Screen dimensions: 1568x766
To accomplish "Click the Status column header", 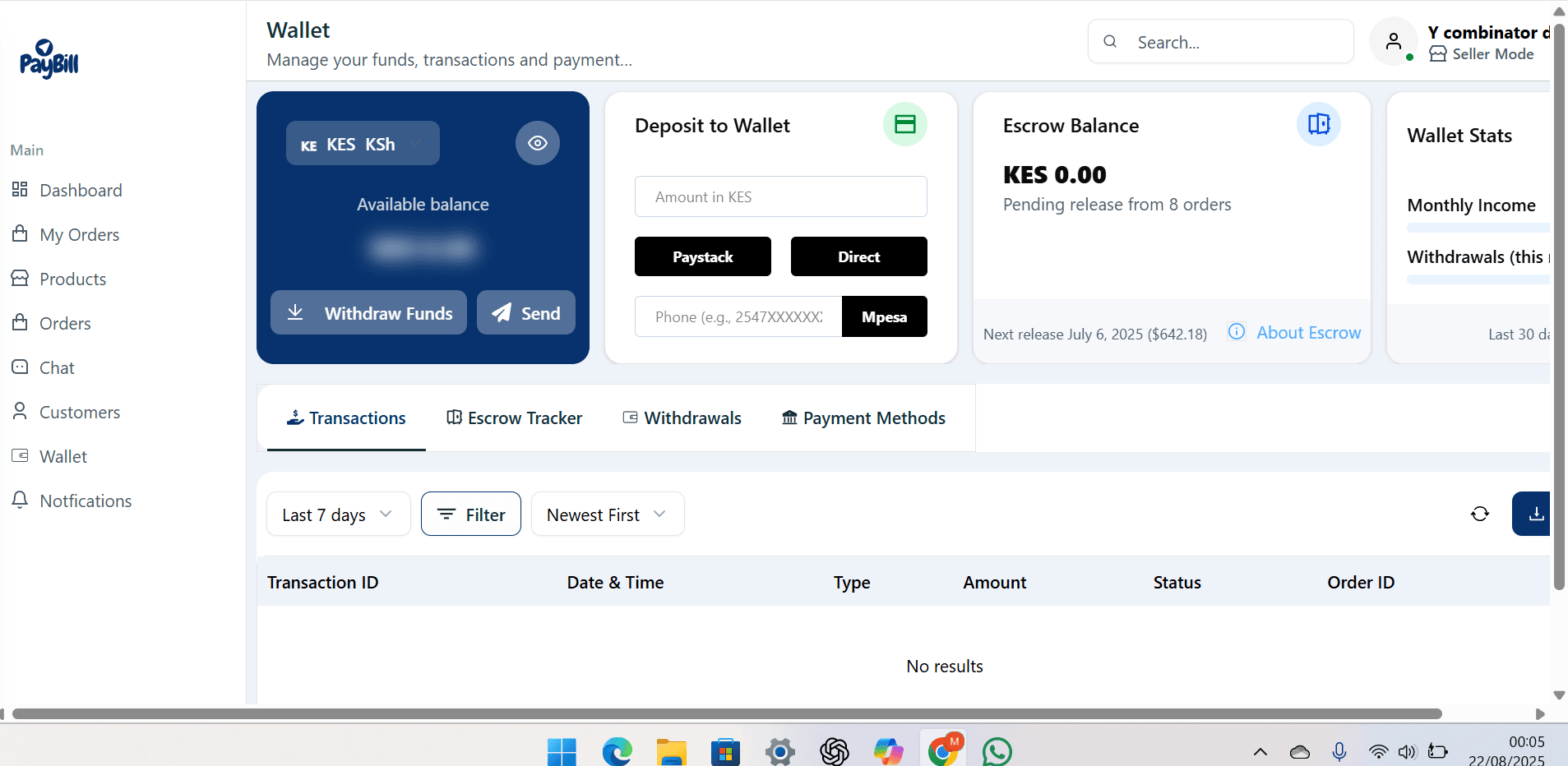I will [x=1177, y=582].
